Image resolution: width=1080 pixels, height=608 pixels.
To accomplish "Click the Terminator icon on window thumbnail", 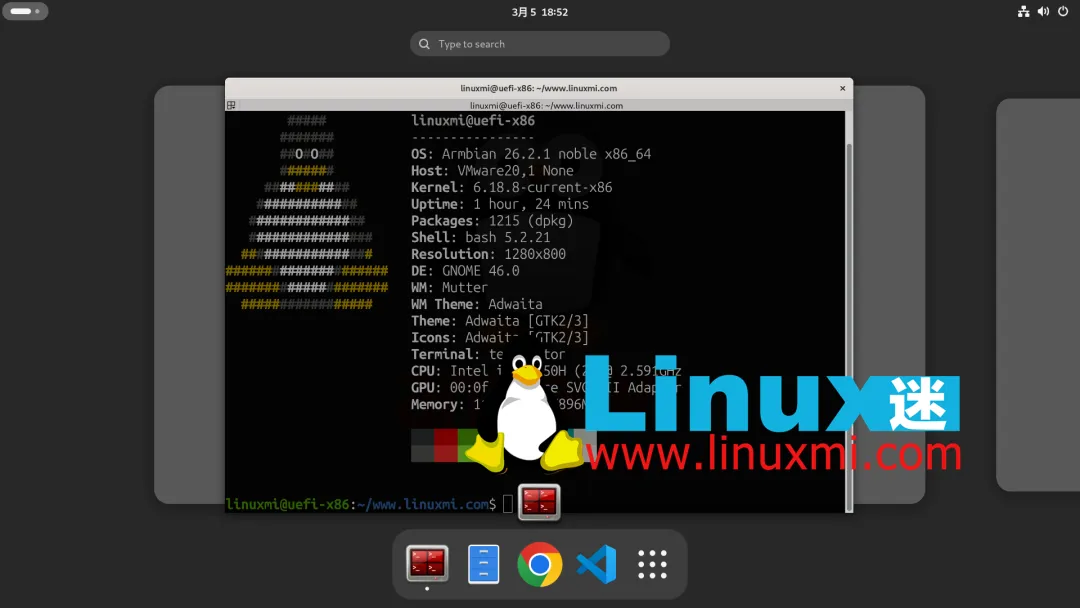I will click(x=539, y=501).
